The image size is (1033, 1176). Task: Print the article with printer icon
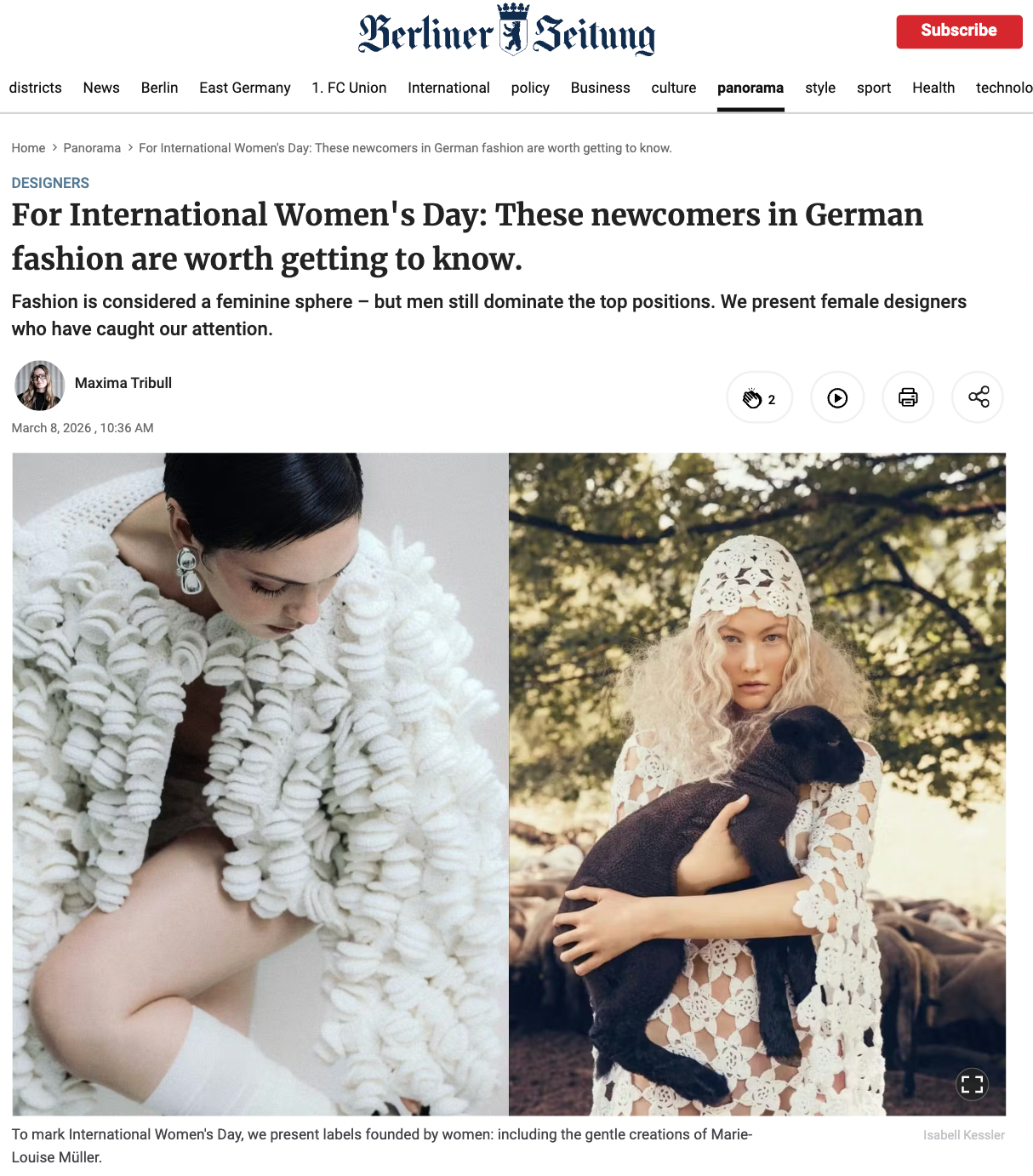[x=908, y=397]
